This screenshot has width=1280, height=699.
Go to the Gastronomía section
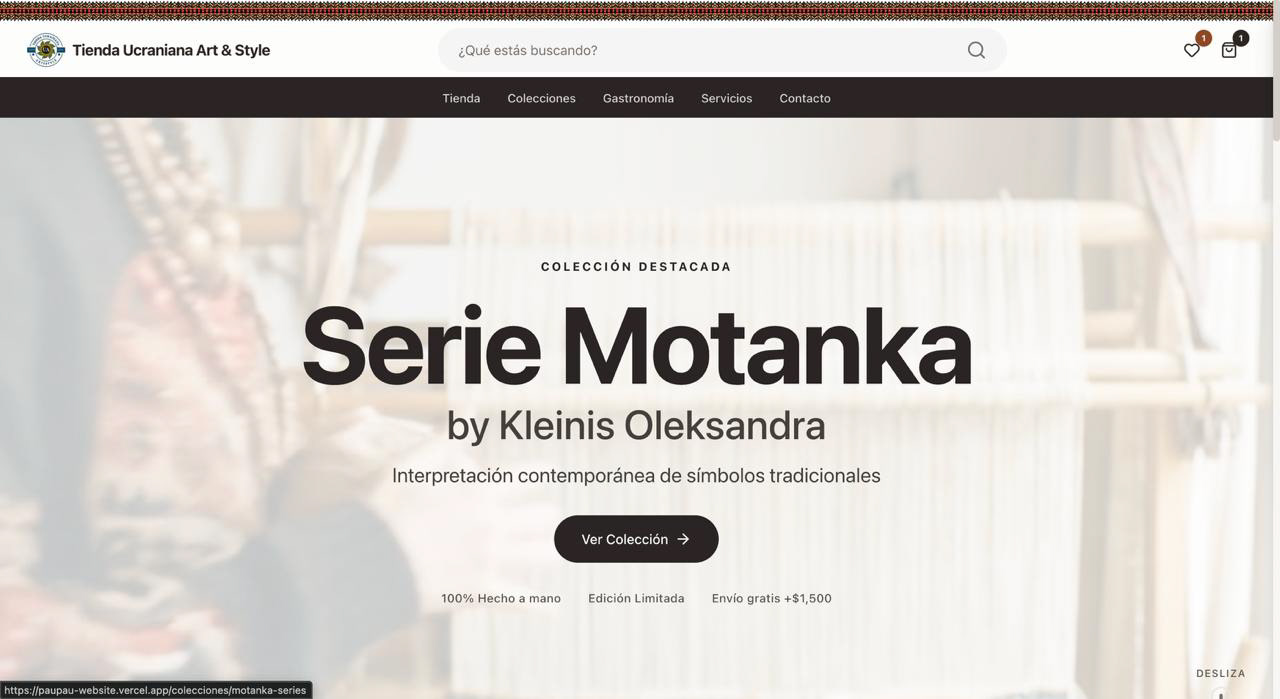coord(638,98)
